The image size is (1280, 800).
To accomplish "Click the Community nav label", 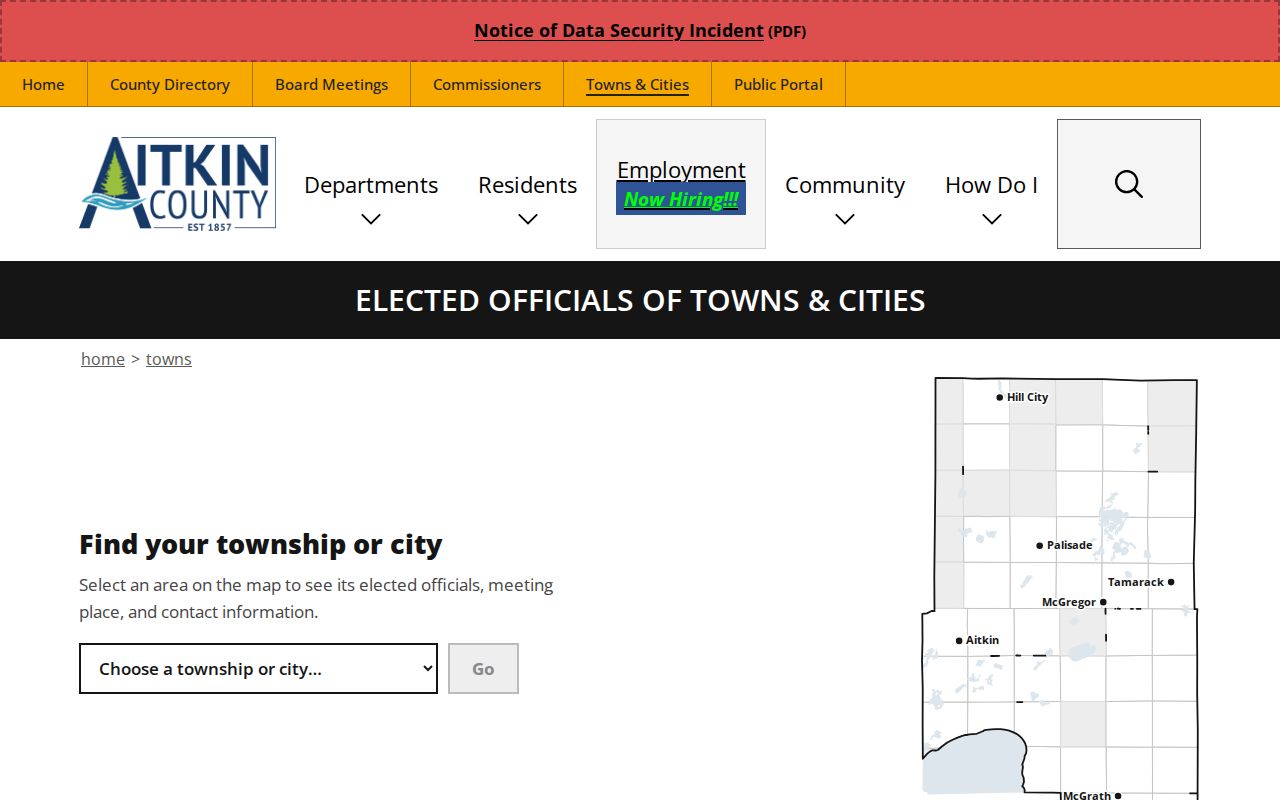I will [x=845, y=185].
